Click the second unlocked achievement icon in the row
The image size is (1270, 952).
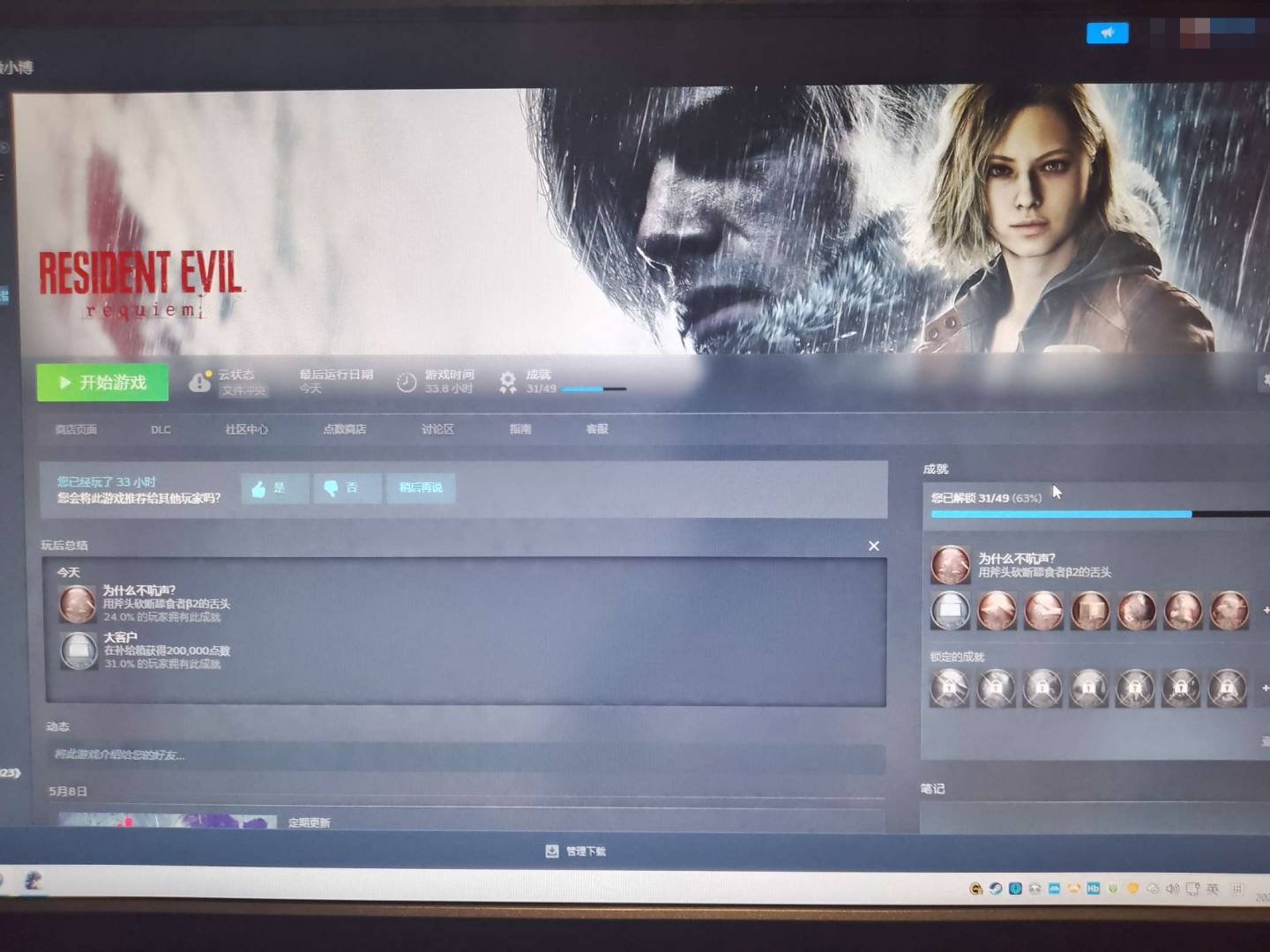997,611
